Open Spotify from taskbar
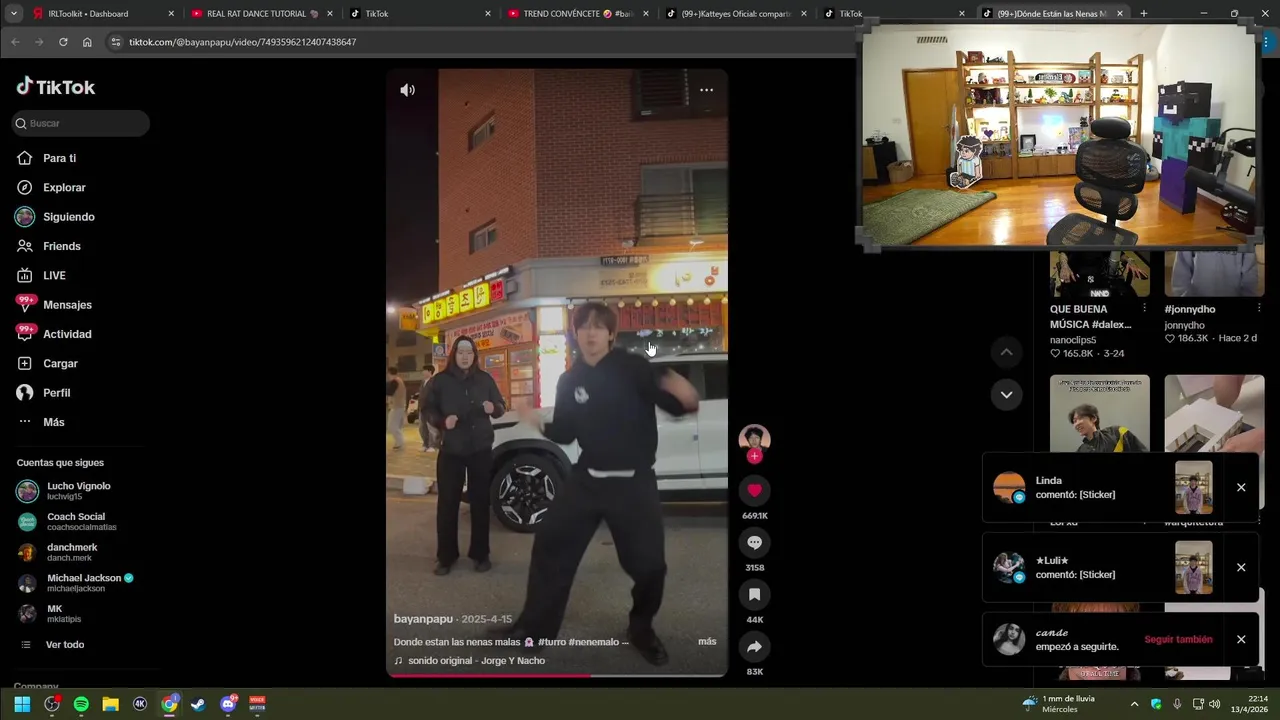The width and height of the screenshot is (1280, 720). pos(81,704)
